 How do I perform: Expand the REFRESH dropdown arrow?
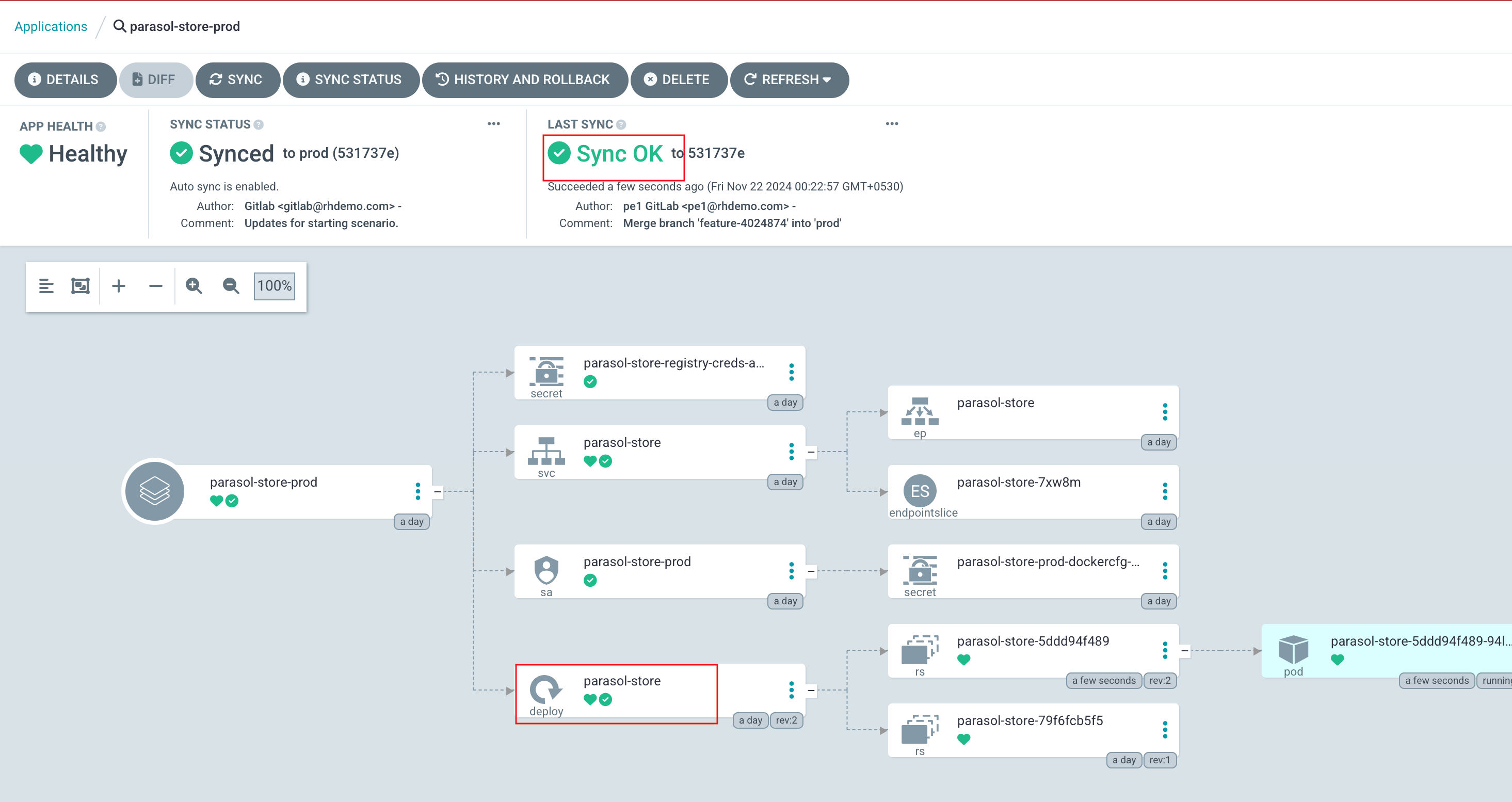click(830, 79)
